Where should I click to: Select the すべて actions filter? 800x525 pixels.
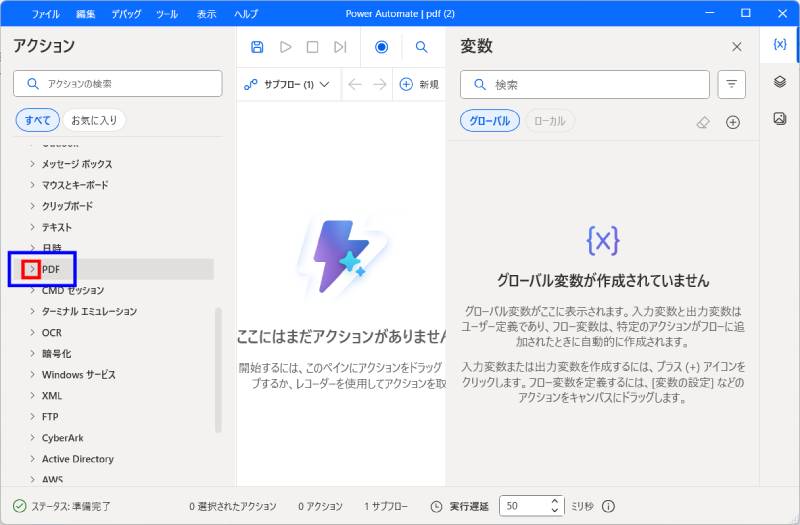point(38,120)
